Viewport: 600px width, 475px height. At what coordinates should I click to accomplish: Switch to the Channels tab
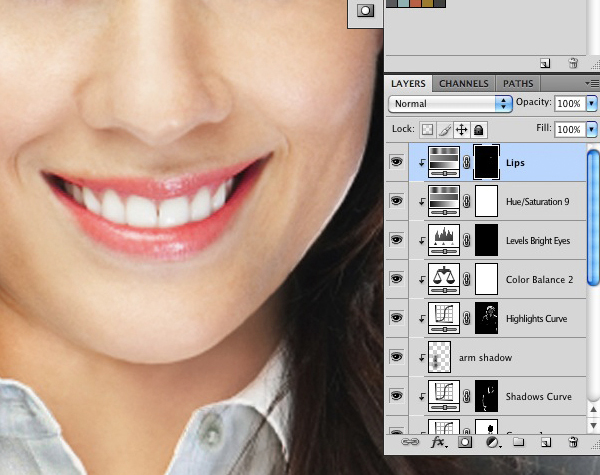click(463, 84)
